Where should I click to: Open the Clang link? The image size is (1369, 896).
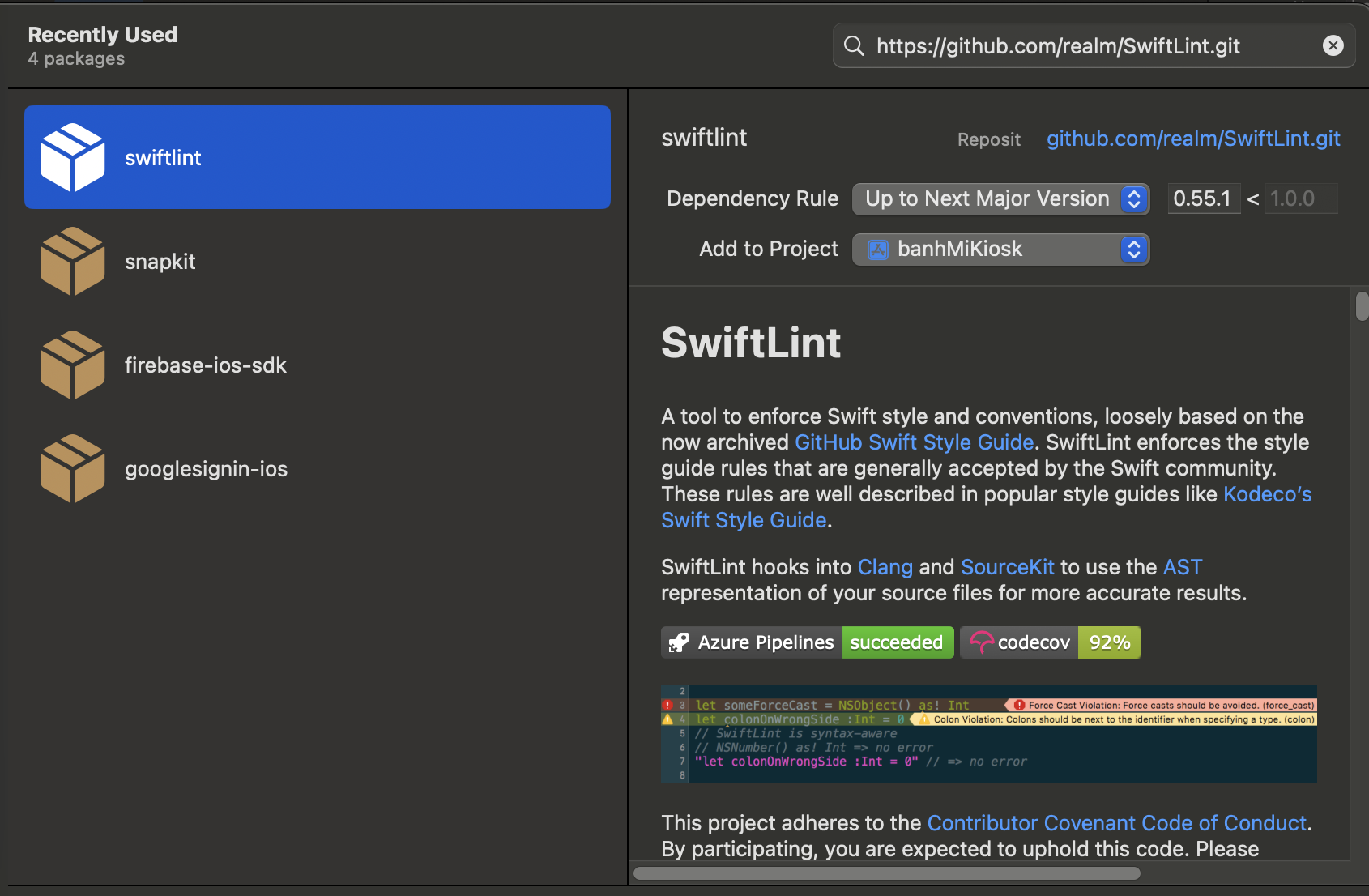tap(885, 567)
